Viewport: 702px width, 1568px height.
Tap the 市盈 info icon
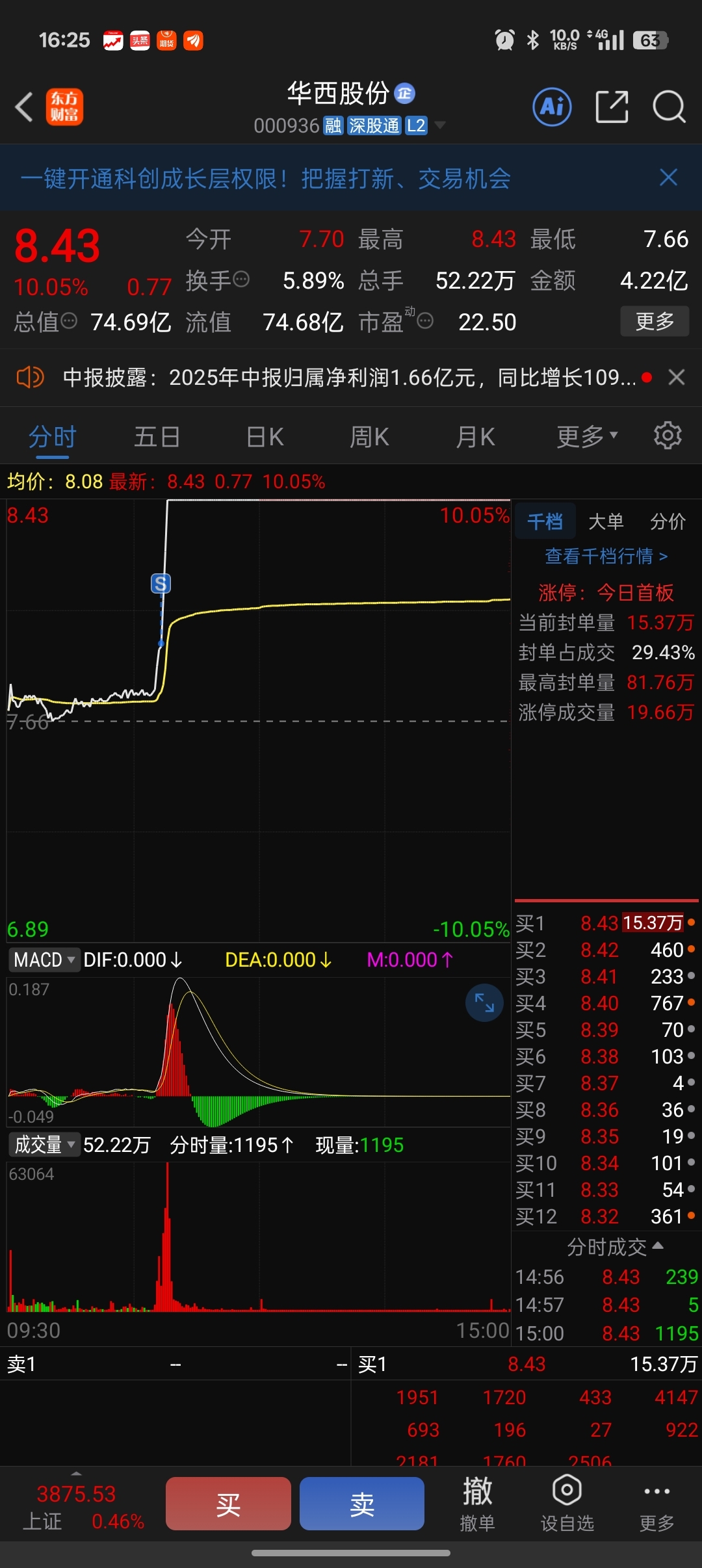tap(425, 320)
